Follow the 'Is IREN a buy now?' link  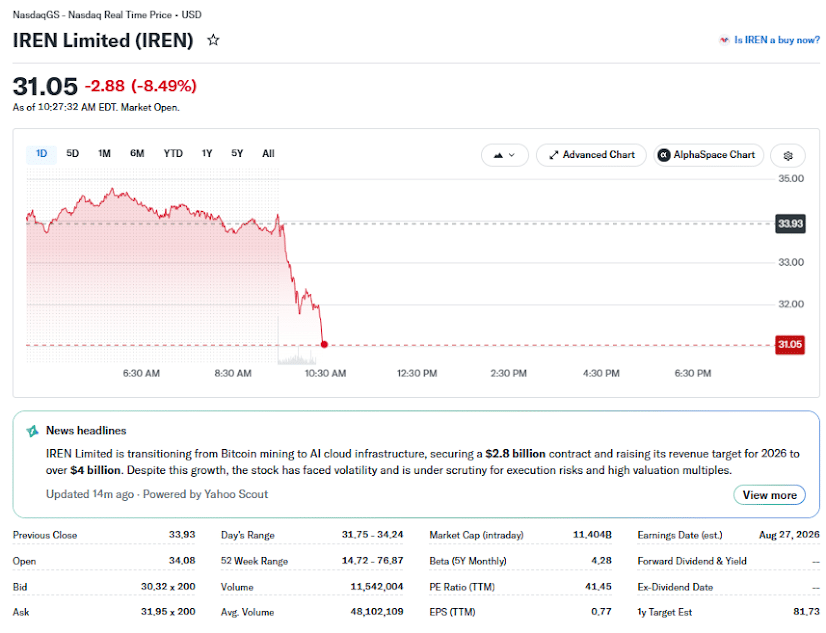pos(777,40)
